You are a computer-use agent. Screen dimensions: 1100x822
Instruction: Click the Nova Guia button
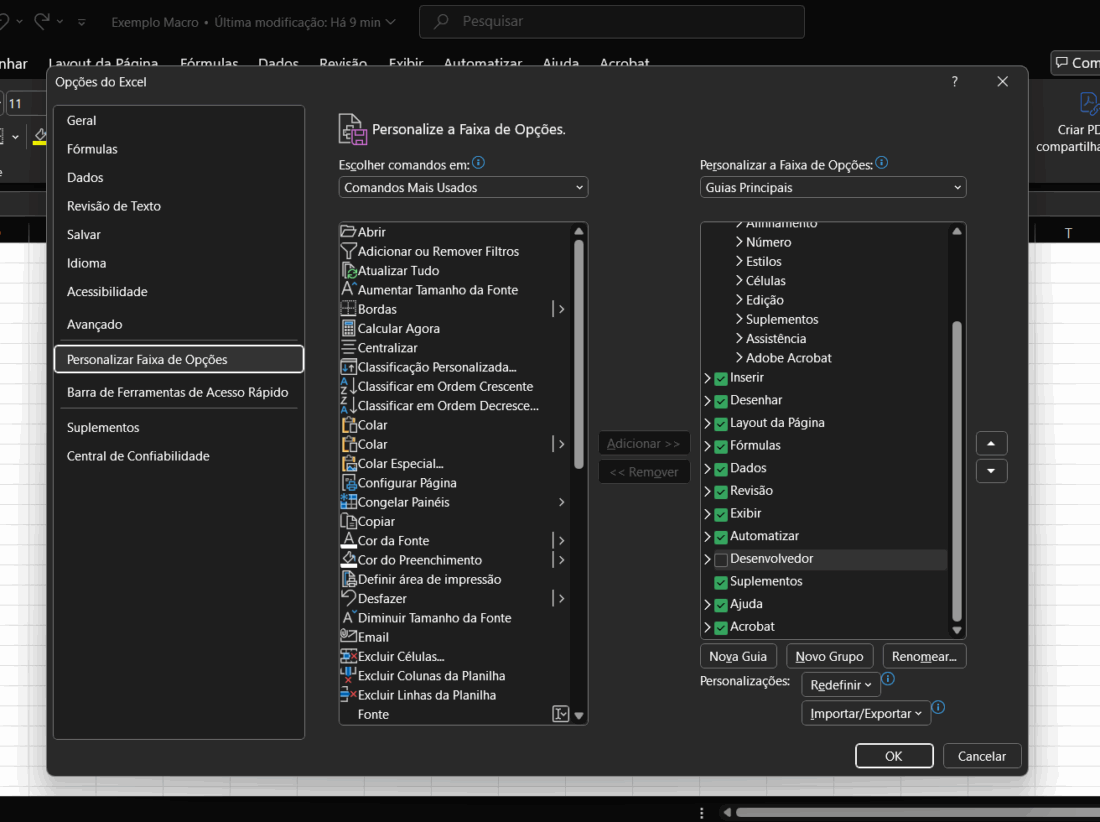point(738,657)
